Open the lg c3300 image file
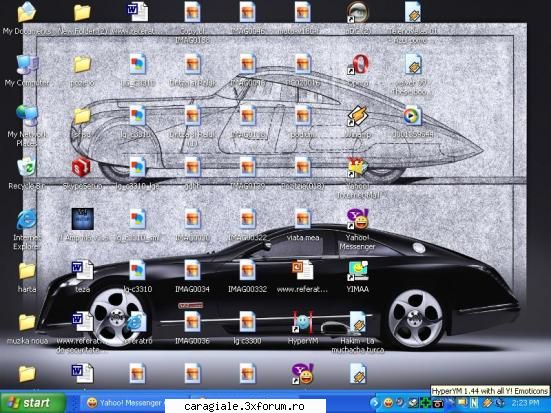Image resolution: width=551 pixels, height=413 pixels. (x=247, y=322)
